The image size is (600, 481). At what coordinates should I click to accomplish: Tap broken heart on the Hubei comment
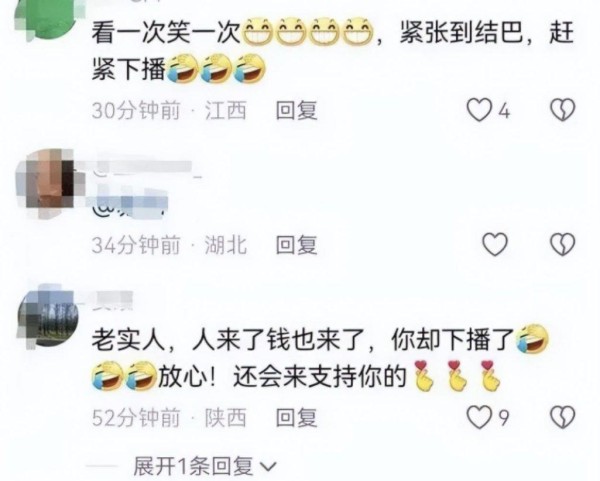pos(562,244)
